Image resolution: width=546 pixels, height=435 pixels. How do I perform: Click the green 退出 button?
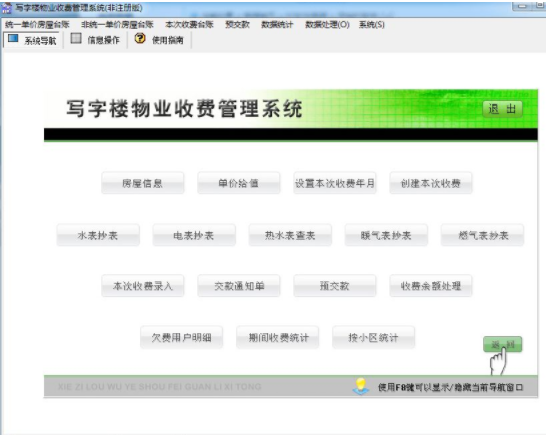(x=502, y=109)
